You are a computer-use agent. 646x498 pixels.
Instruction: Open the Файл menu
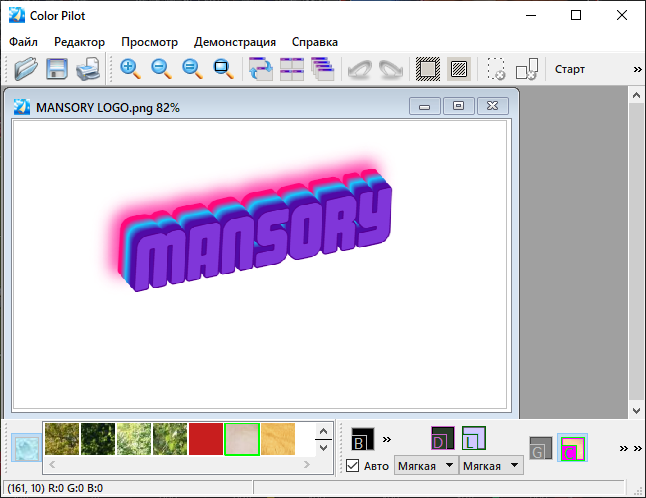click(23, 42)
